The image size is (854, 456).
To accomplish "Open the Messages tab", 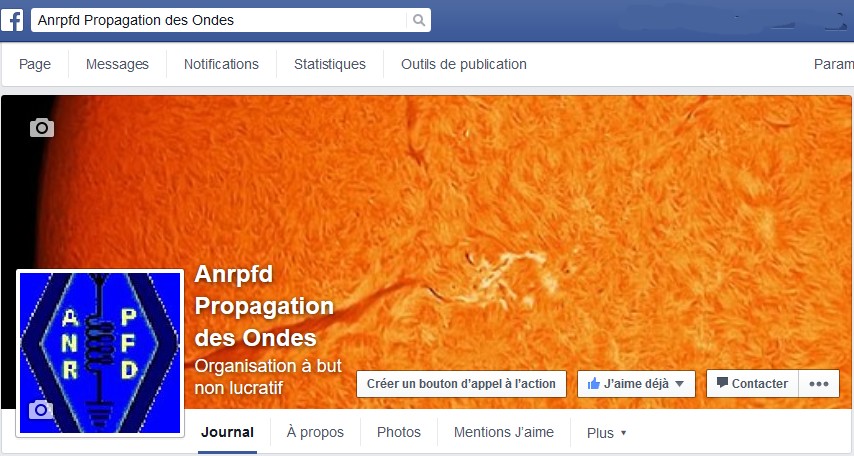I will point(117,64).
